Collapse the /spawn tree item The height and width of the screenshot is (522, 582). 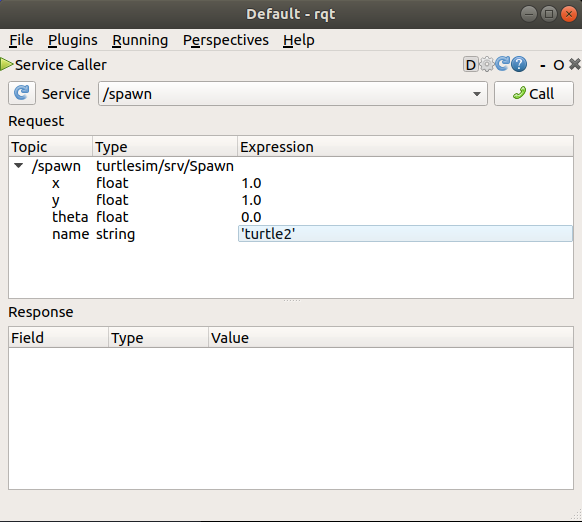[x=19, y=166]
